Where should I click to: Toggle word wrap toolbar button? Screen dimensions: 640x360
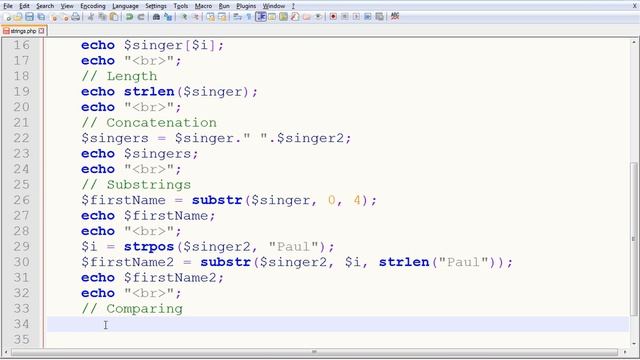(237, 17)
